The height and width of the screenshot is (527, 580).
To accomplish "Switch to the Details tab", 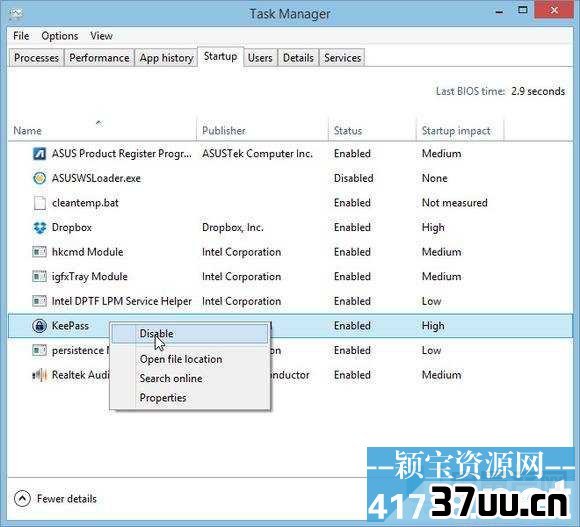I will 298,58.
